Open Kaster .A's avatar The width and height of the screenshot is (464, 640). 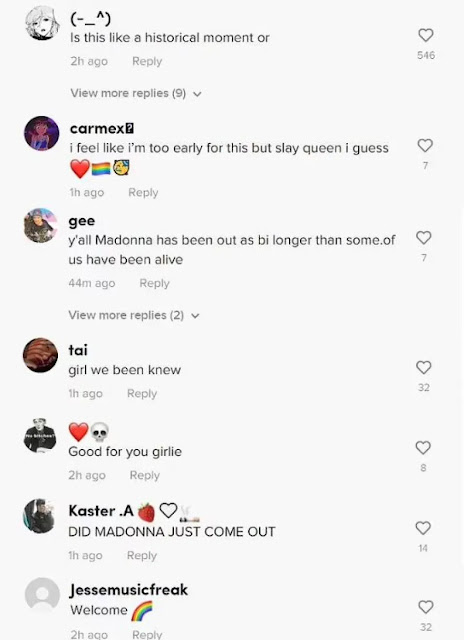pos(40,516)
